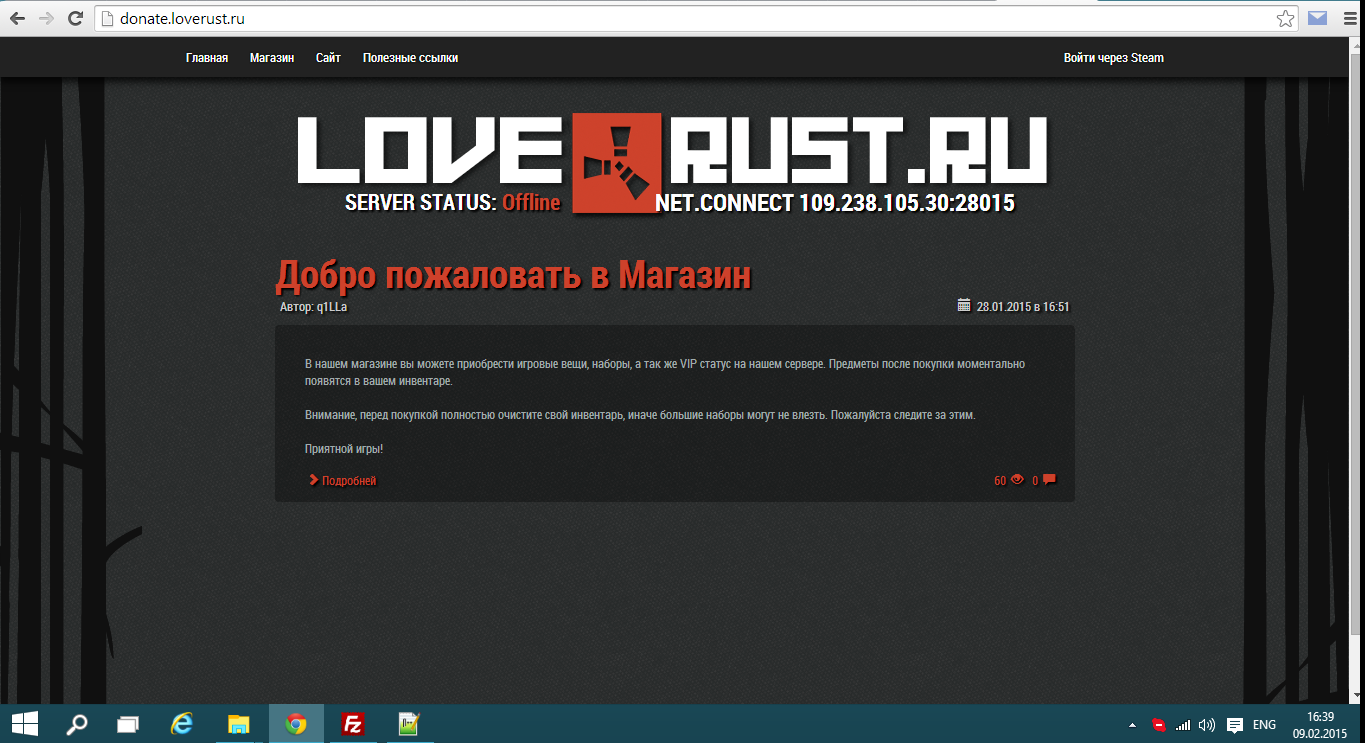
Task: Click the Приятной игры! line
Action: pos(344,449)
